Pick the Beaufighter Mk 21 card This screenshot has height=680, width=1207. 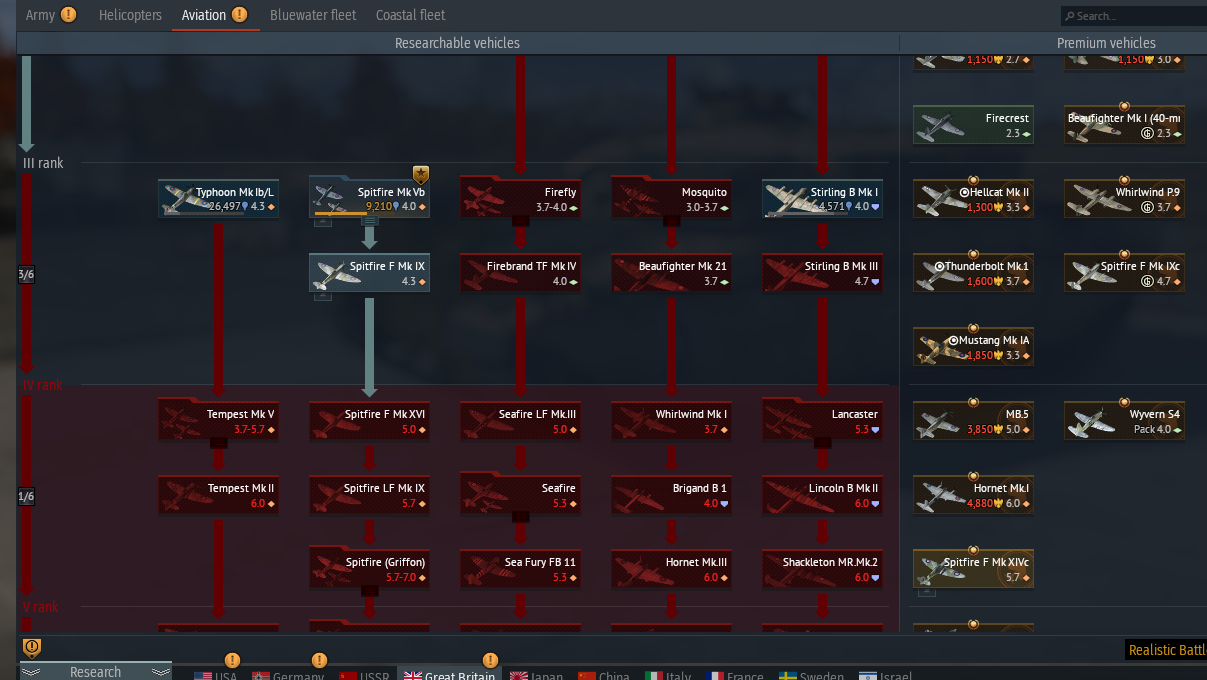(671, 273)
